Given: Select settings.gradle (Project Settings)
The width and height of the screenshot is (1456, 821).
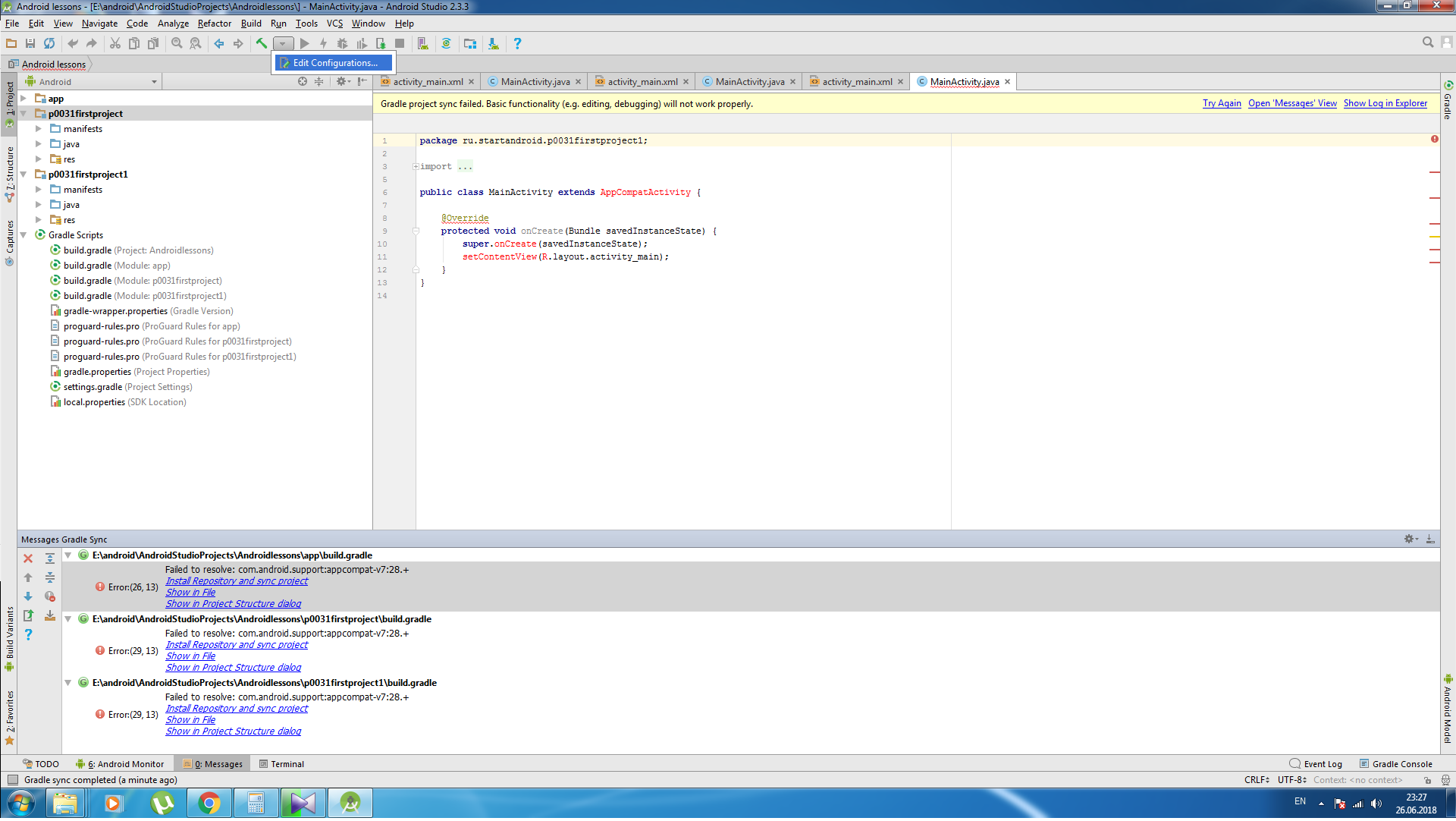Looking at the screenshot, I should click(x=127, y=387).
